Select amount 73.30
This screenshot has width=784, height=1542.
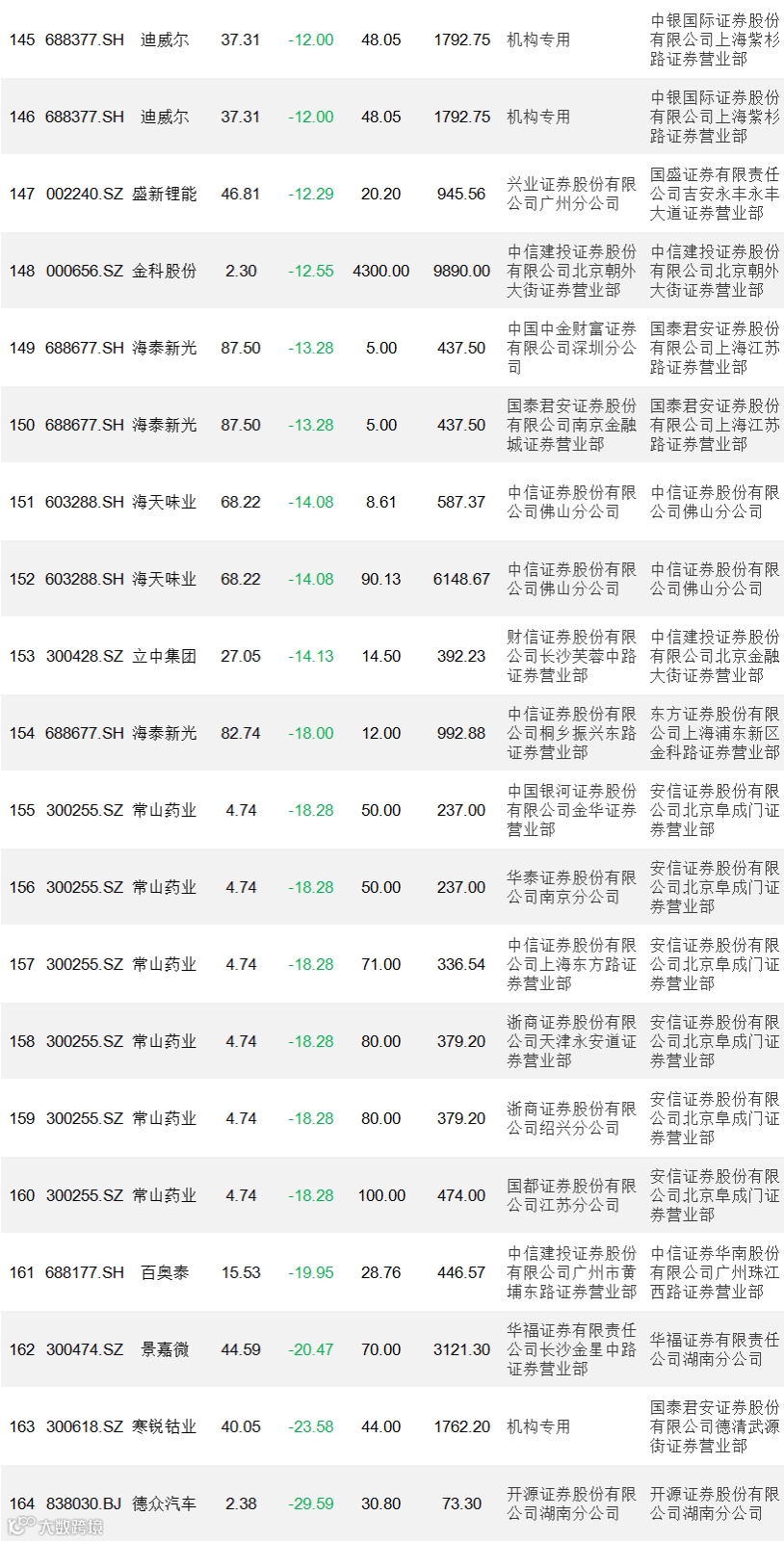[461, 1503]
